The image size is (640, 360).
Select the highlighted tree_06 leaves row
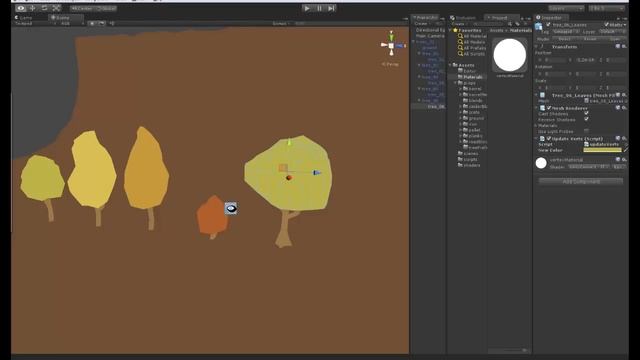[x=428, y=107]
